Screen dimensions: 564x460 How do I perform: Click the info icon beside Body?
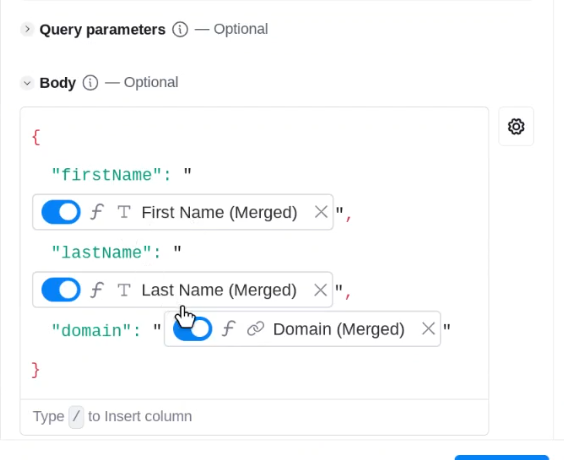pos(90,83)
